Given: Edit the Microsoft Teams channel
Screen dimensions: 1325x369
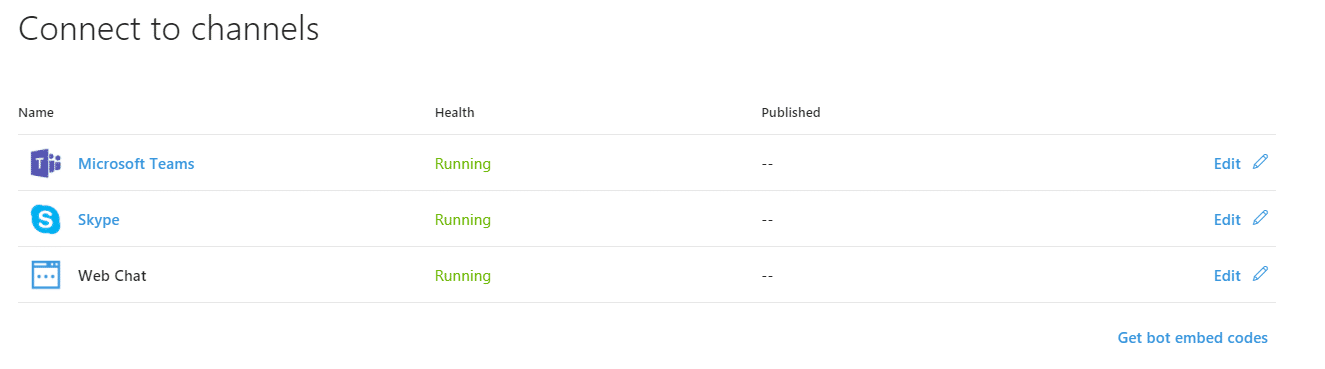Looking at the screenshot, I should [1227, 164].
